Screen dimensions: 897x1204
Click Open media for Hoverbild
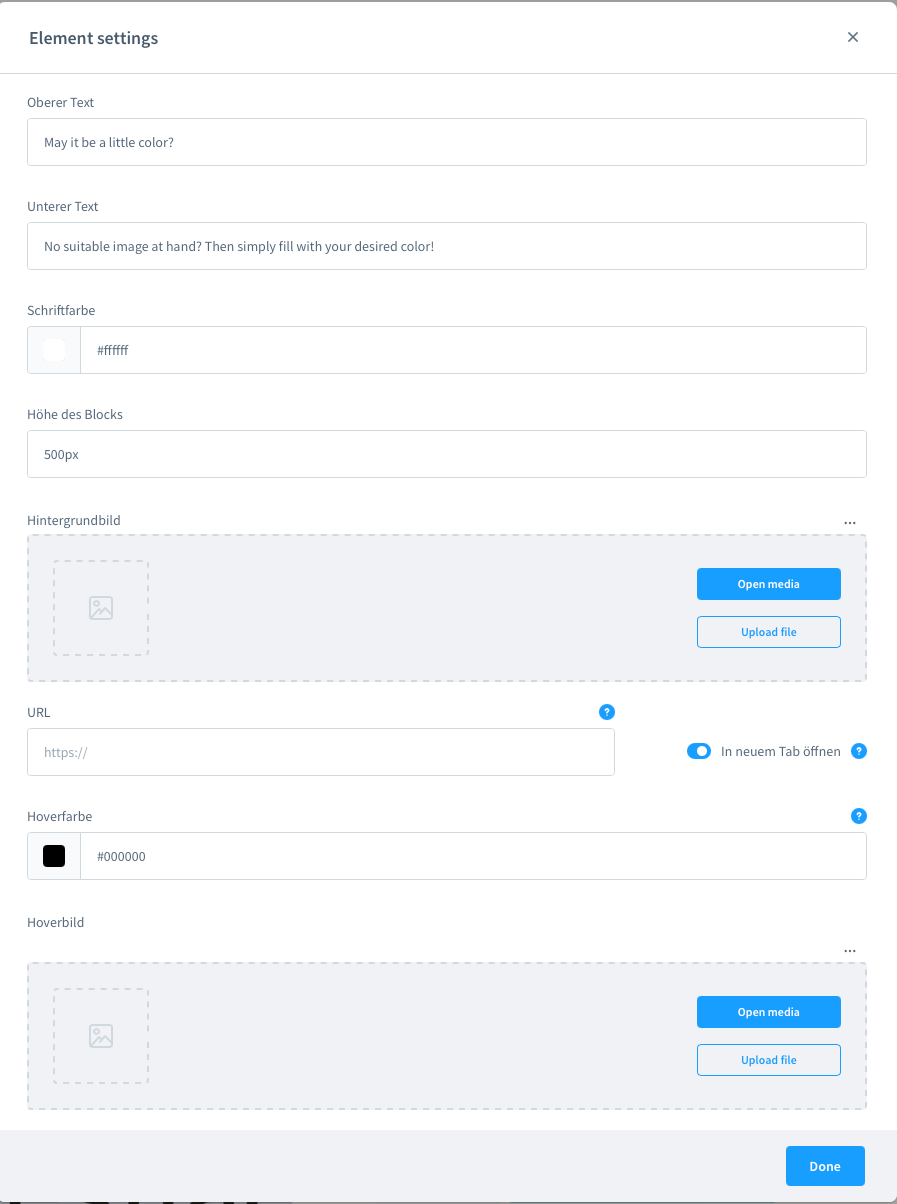[769, 1012]
